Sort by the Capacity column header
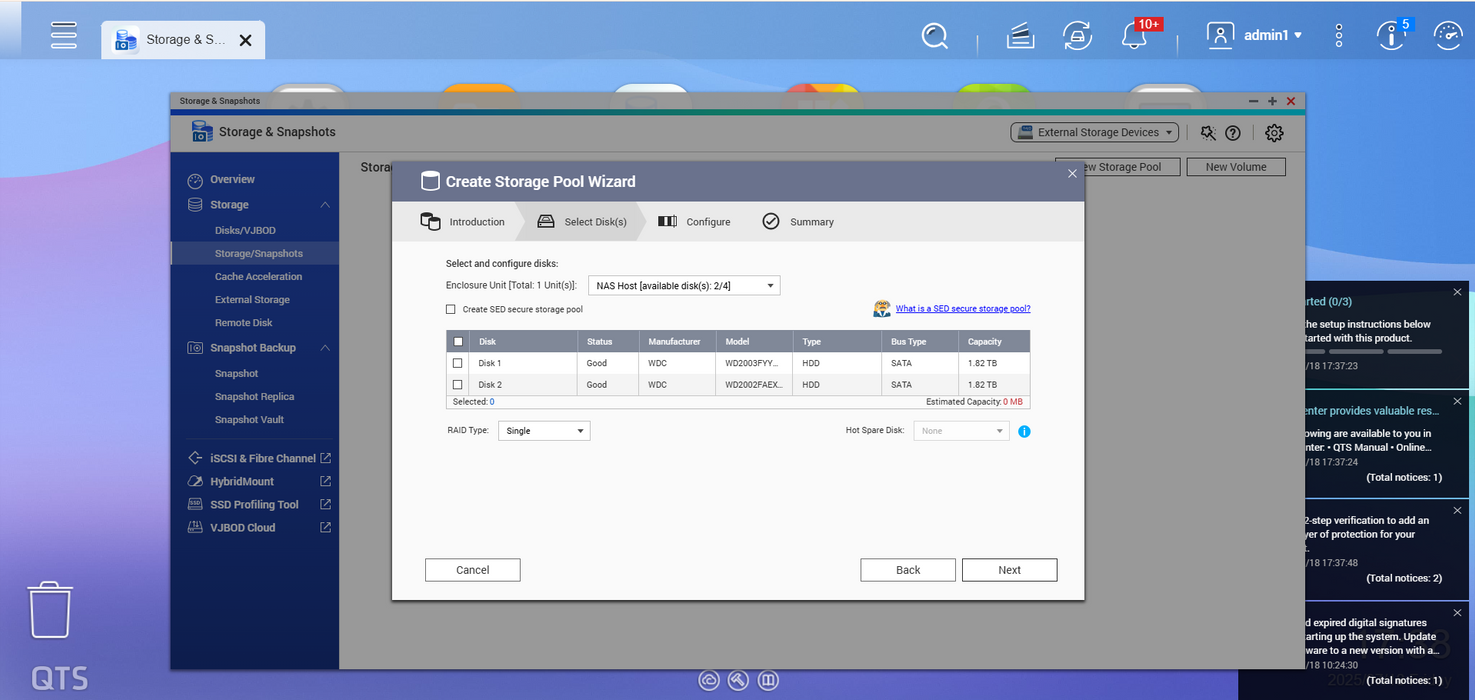This screenshot has height=700, width=1475. pyautogui.click(x=994, y=342)
